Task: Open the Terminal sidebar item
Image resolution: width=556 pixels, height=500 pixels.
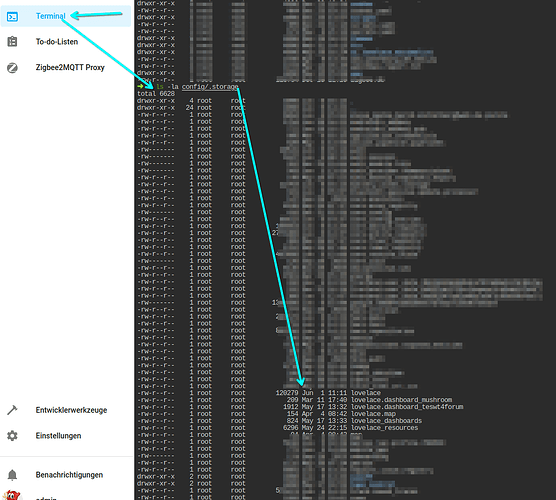Action: pos(66,16)
